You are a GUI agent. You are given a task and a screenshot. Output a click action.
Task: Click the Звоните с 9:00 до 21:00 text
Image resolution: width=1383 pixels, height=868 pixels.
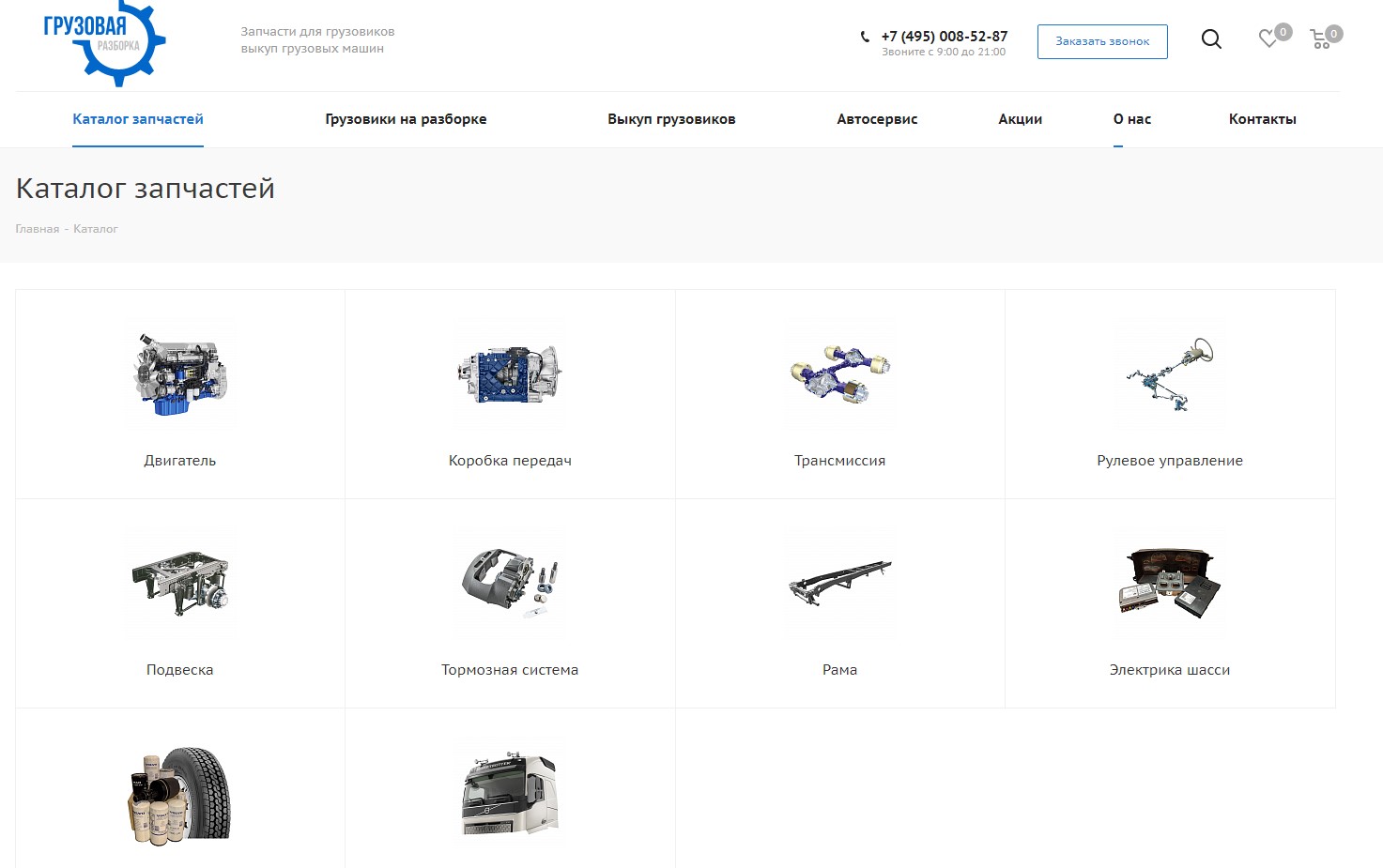pyautogui.click(x=944, y=53)
